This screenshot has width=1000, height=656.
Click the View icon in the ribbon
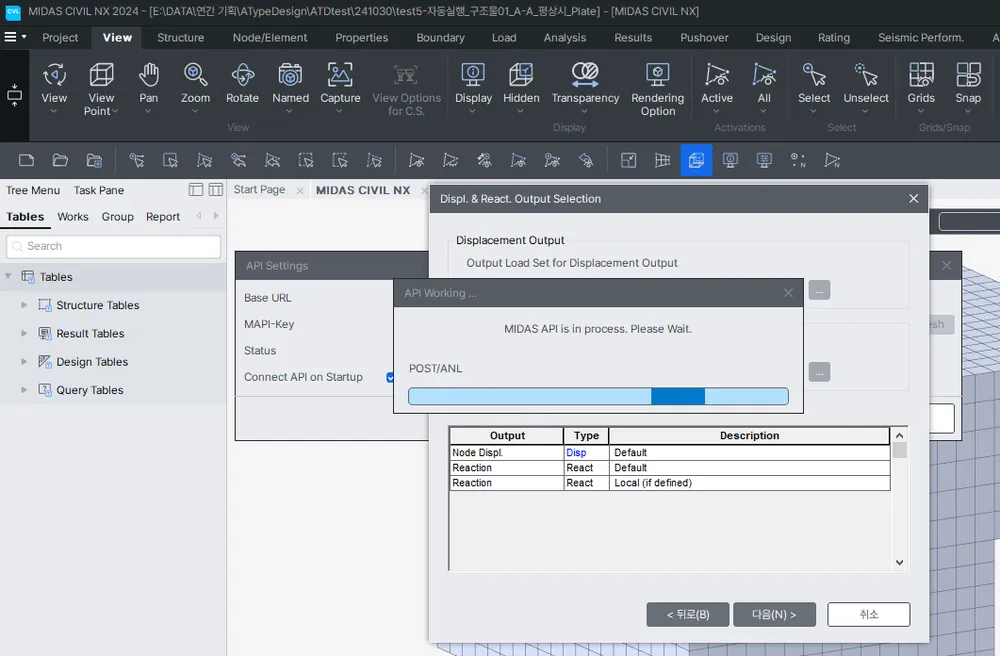pos(54,75)
